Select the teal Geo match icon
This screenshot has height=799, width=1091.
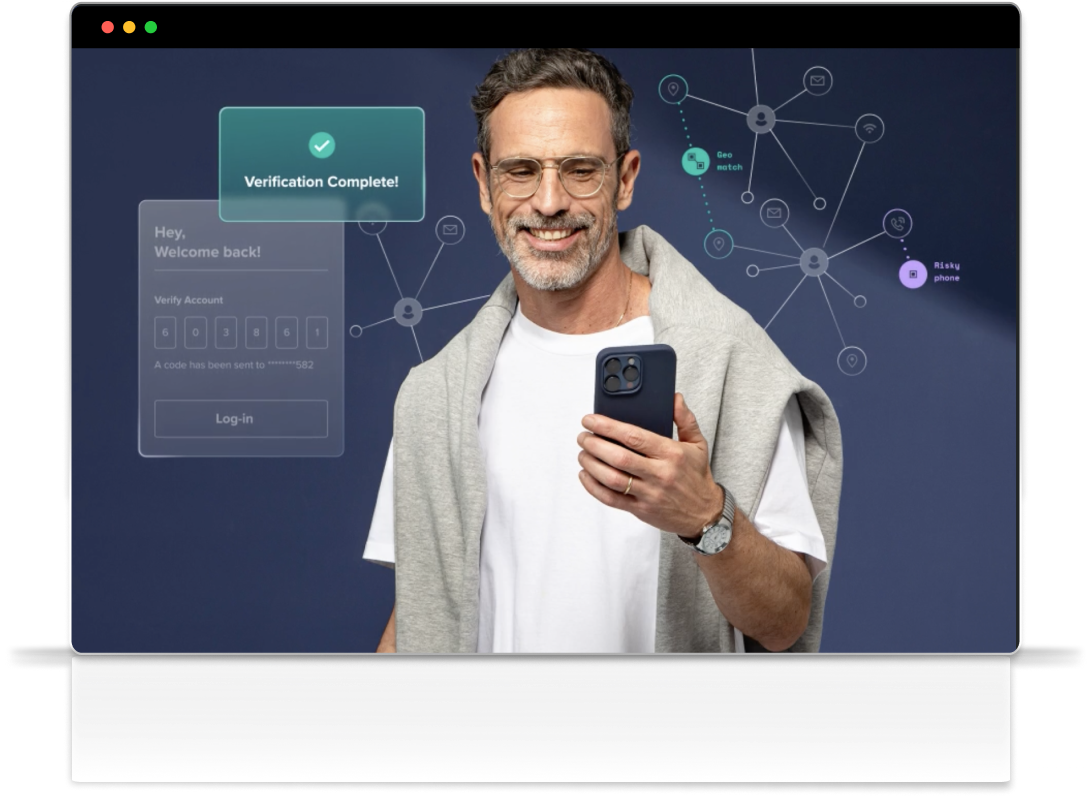tap(696, 161)
